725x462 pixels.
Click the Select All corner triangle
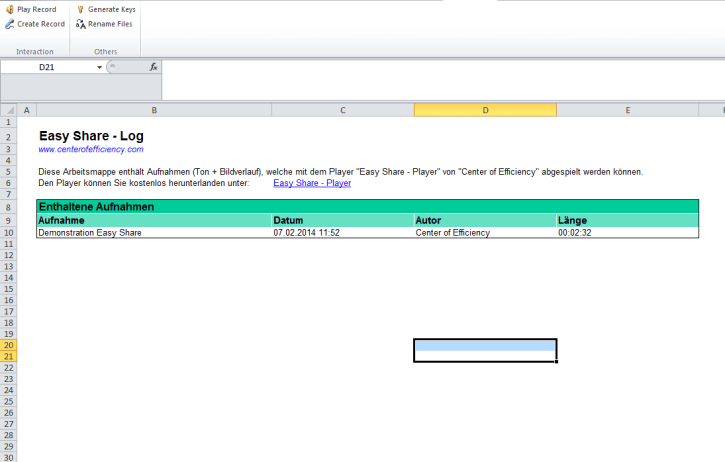(x=9, y=111)
